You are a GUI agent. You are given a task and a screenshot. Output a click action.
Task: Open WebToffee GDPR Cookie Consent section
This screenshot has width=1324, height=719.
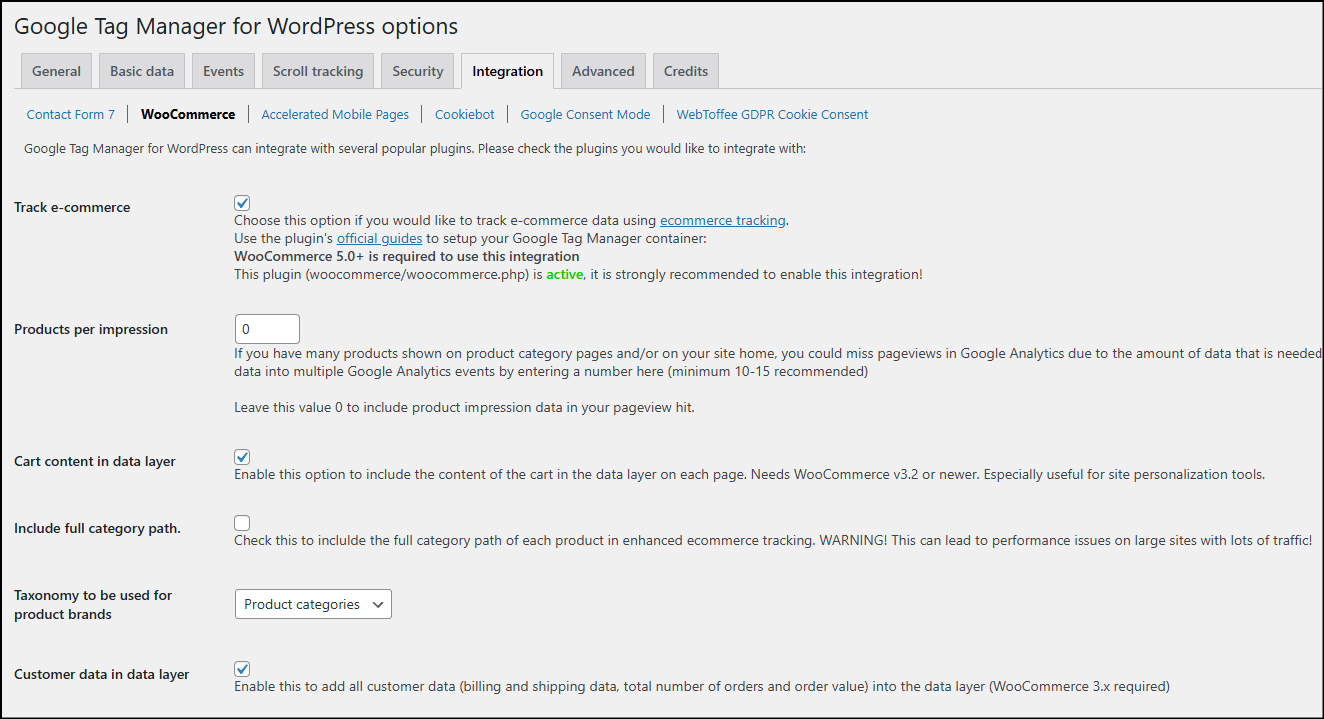click(x=772, y=114)
